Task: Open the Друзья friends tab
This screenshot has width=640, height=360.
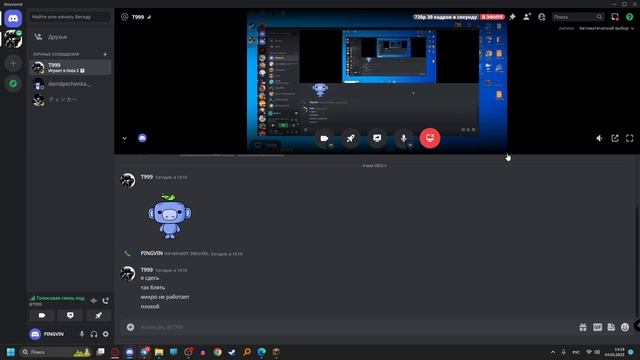Action: pyautogui.click(x=70, y=37)
